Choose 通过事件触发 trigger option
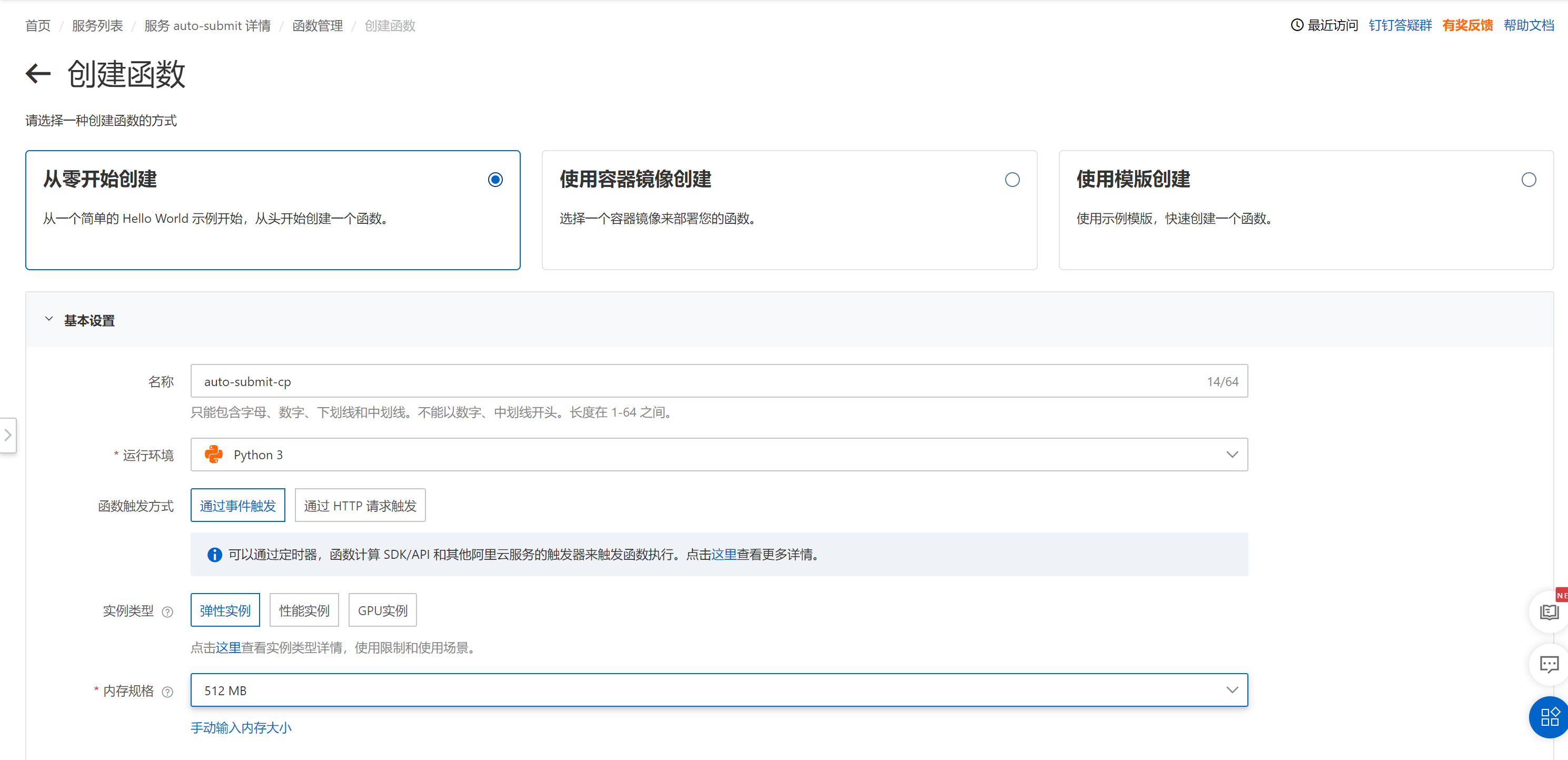Viewport: 1568px width, 760px height. point(238,506)
